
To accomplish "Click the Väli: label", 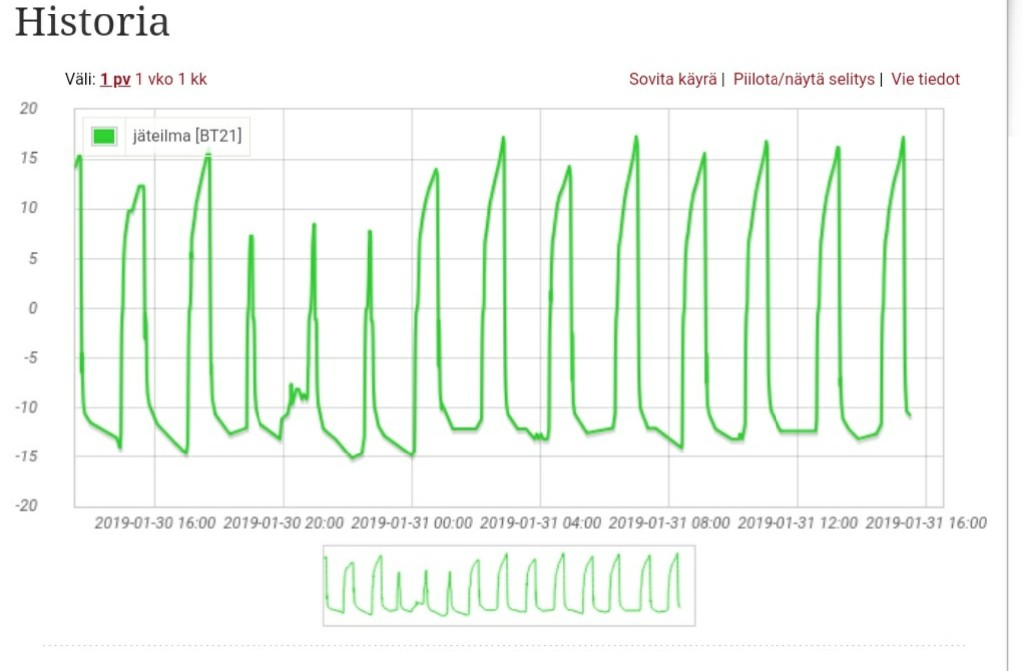I will 80,80.
